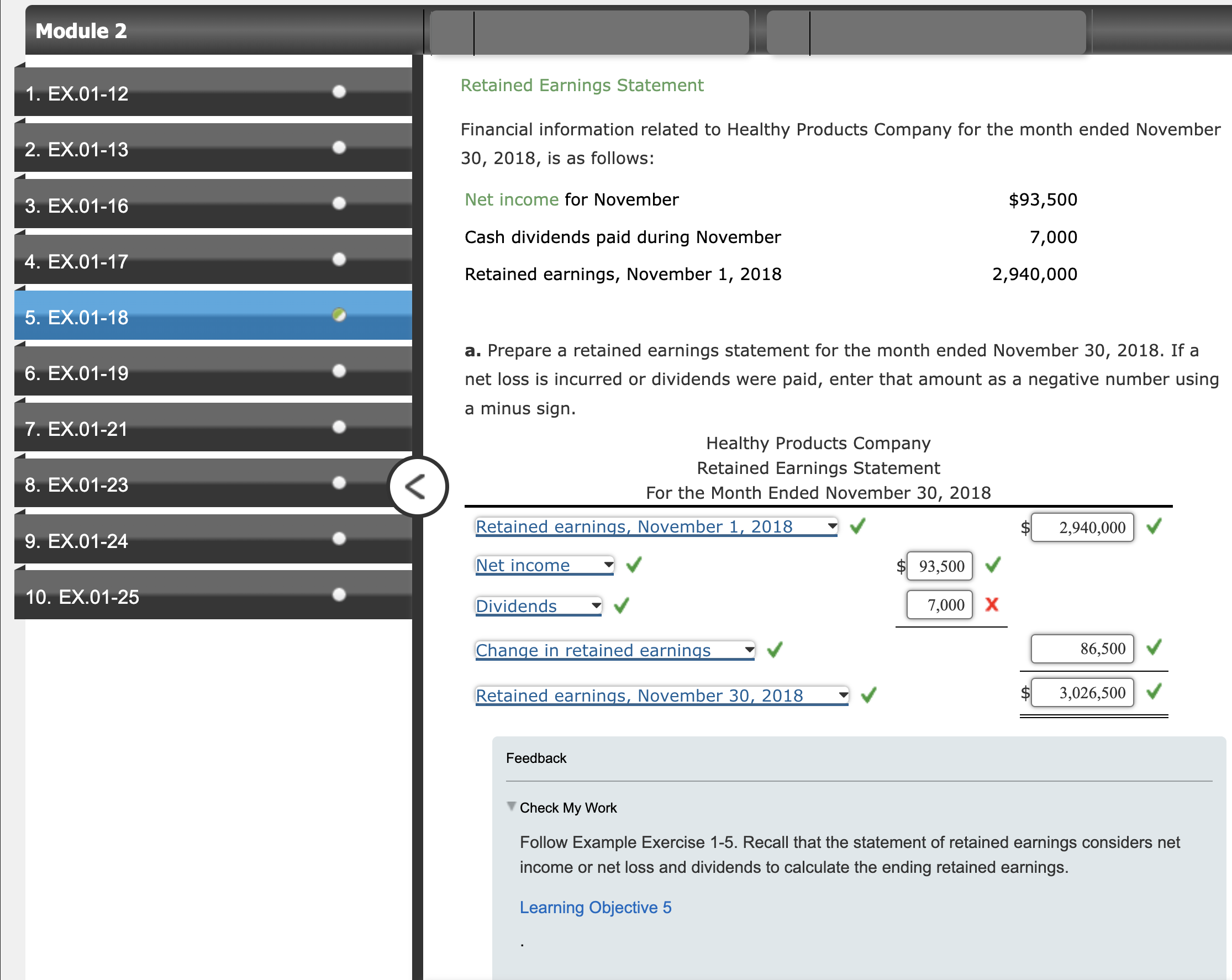
Task: Open exercise 6. EX.01-19
Action: pyautogui.click(x=213, y=371)
